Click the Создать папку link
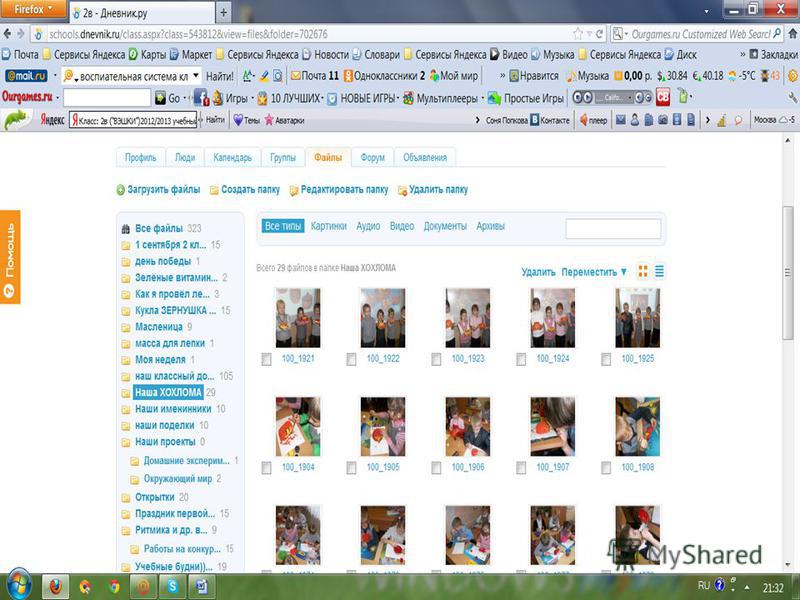The height and width of the screenshot is (600, 800). pos(250,190)
